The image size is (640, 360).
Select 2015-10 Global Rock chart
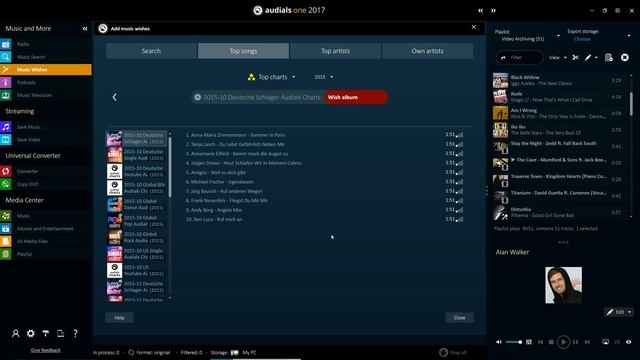136,238
